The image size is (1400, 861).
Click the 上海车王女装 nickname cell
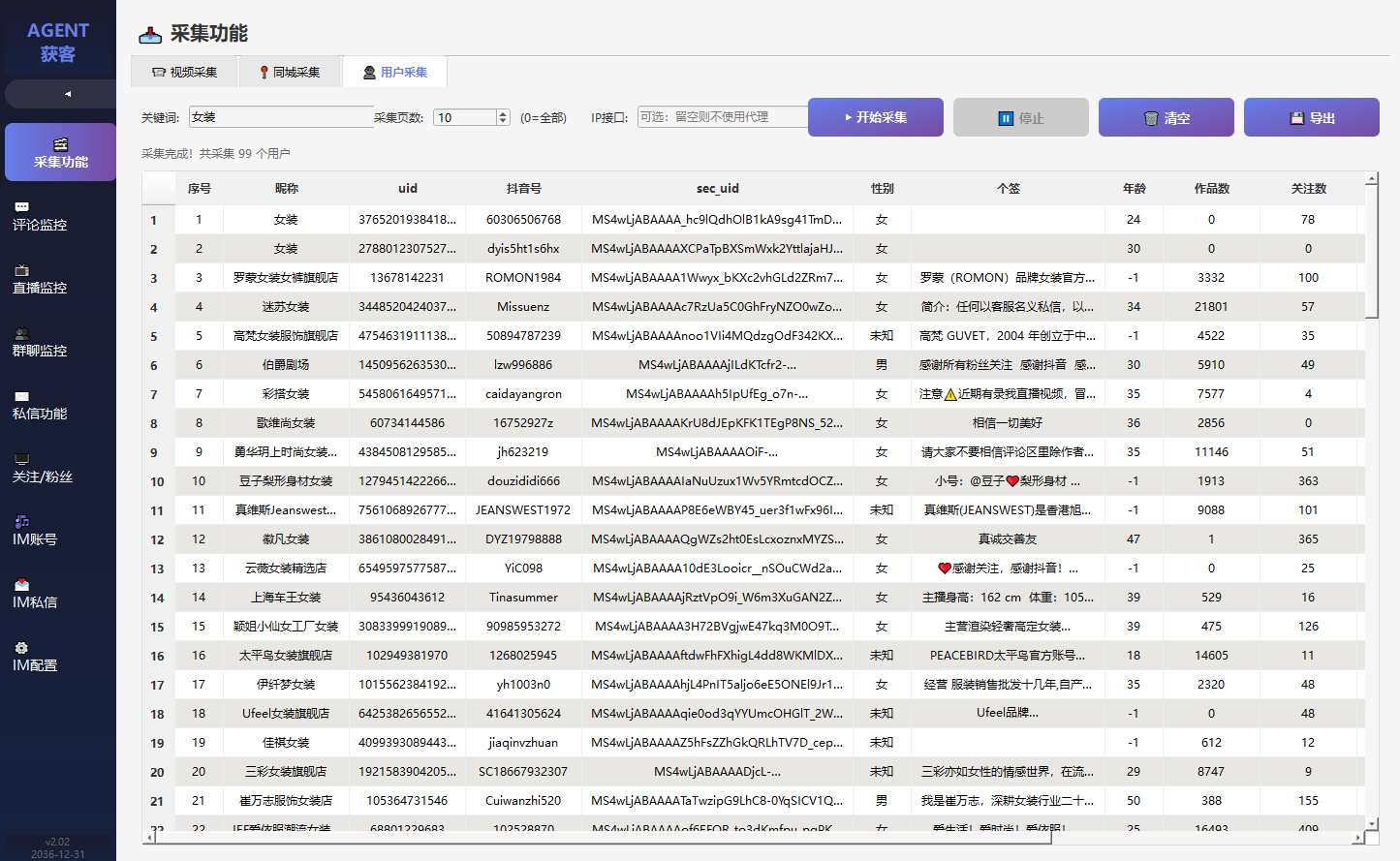[x=287, y=598]
